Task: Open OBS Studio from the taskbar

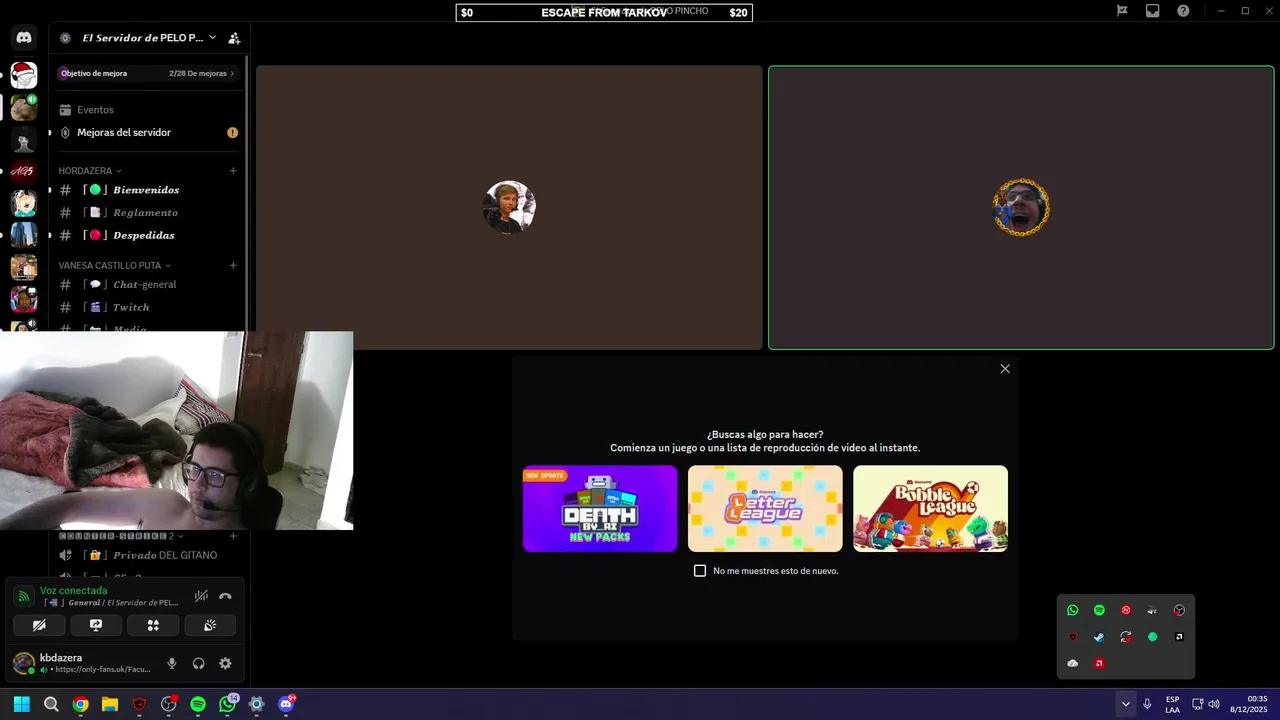Action: click(x=169, y=704)
